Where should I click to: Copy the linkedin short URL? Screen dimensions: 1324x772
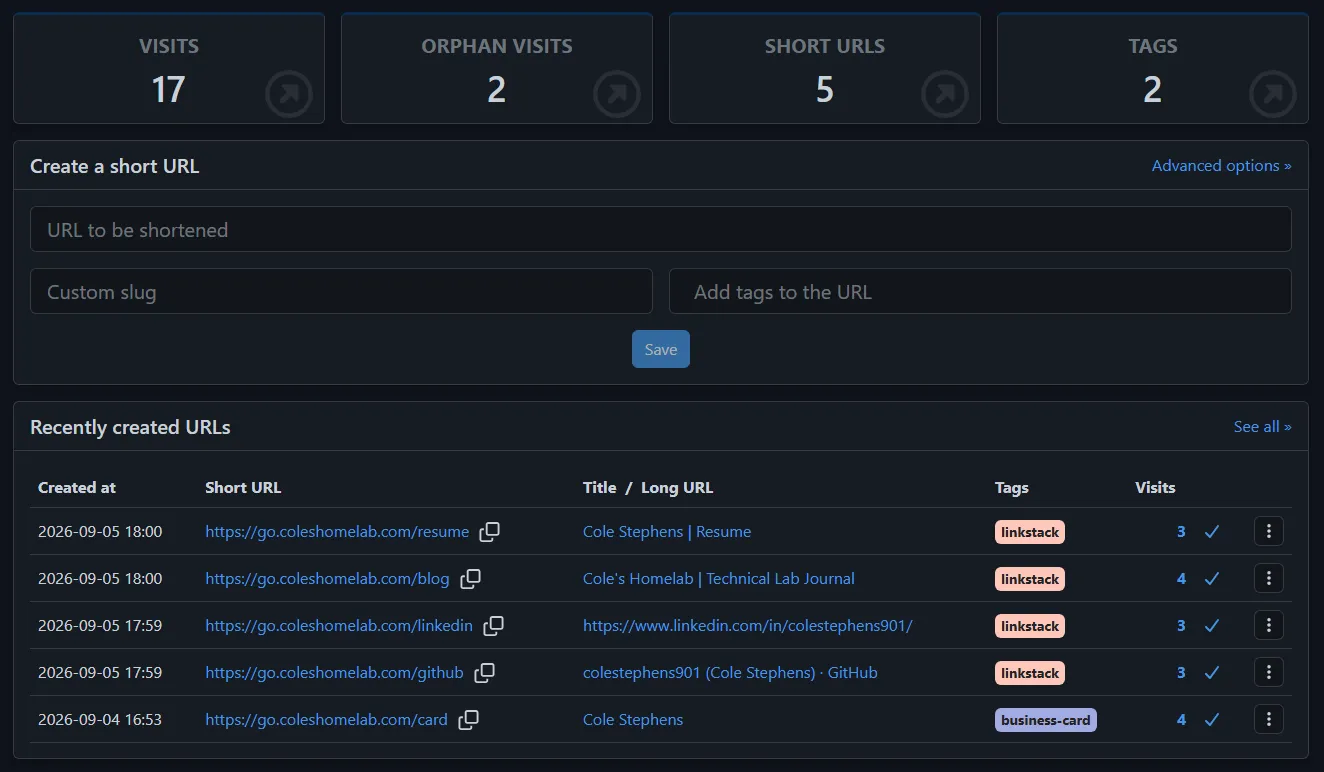click(493, 626)
